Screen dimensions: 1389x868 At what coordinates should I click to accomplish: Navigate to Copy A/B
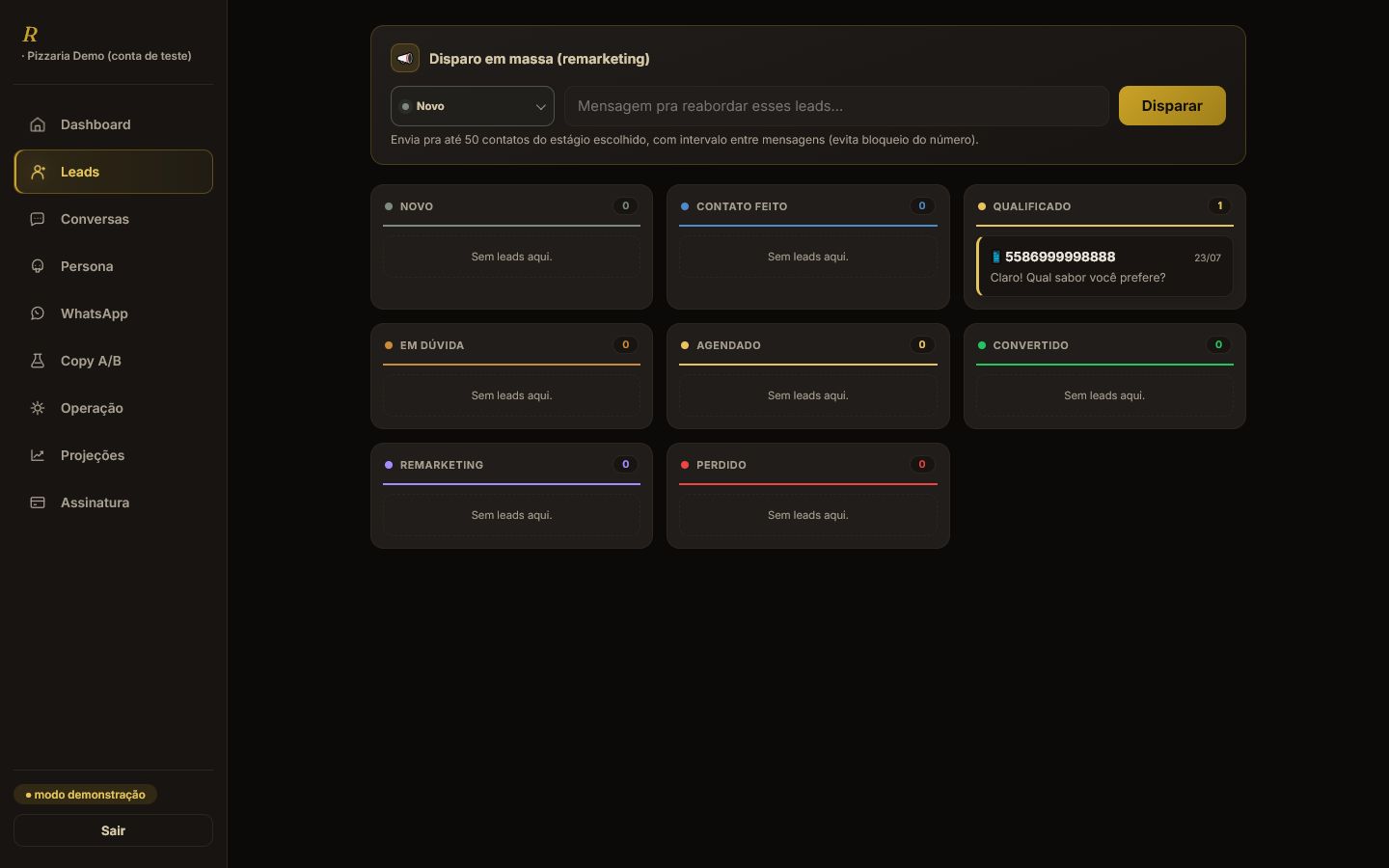click(x=114, y=361)
